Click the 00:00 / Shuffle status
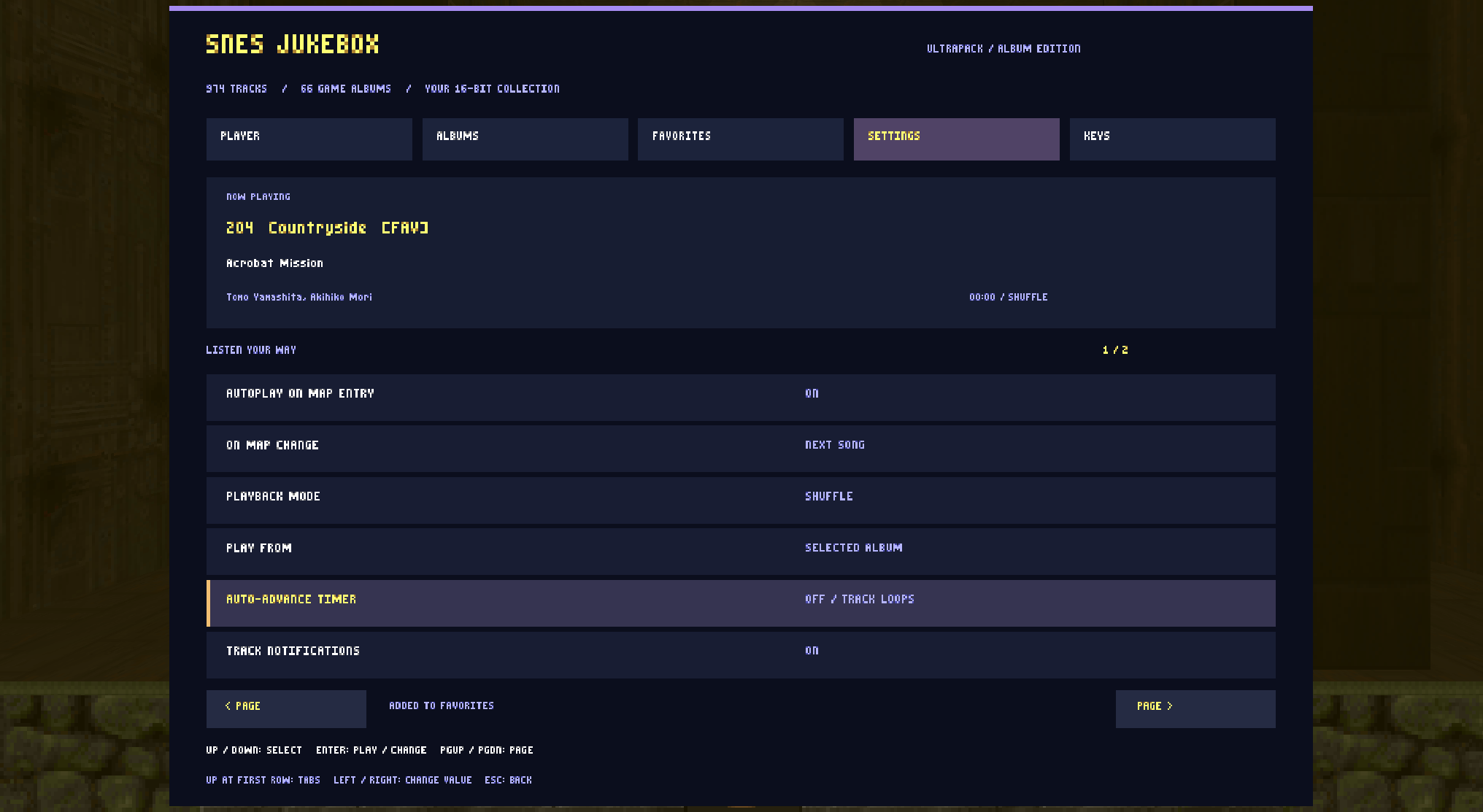 [x=1009, y=297]
